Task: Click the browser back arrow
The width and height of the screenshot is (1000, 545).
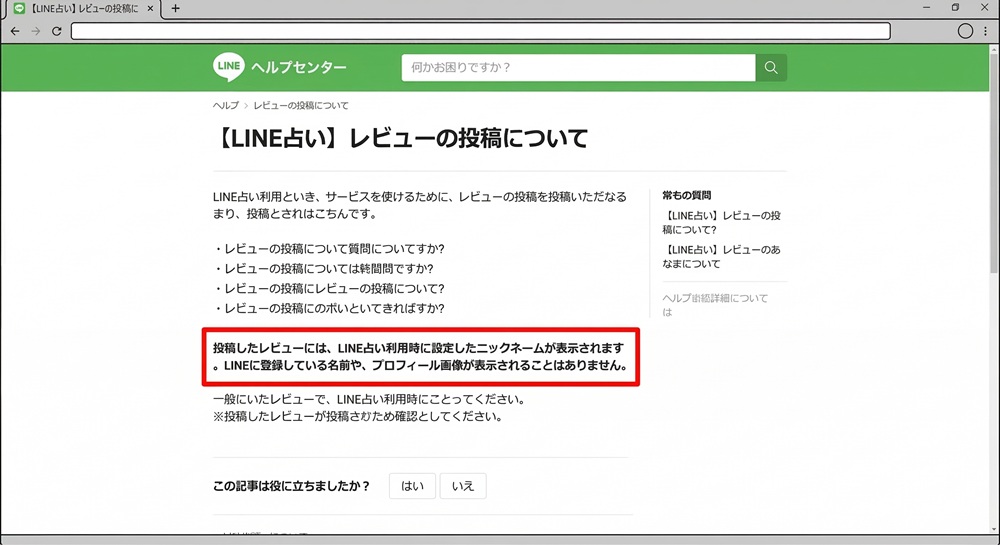Action: pos(15,31)
